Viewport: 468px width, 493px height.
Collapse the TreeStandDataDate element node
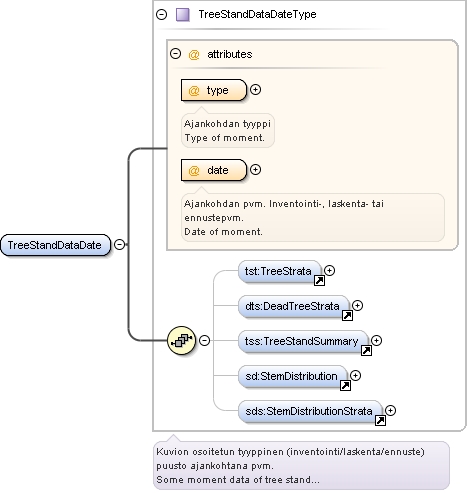[x=119, y=245]
